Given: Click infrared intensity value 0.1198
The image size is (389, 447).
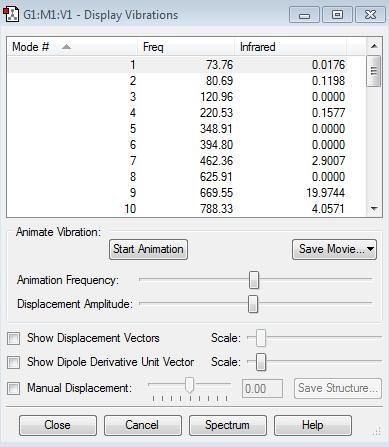Looking at the screenshot, I should coord(328,81).
